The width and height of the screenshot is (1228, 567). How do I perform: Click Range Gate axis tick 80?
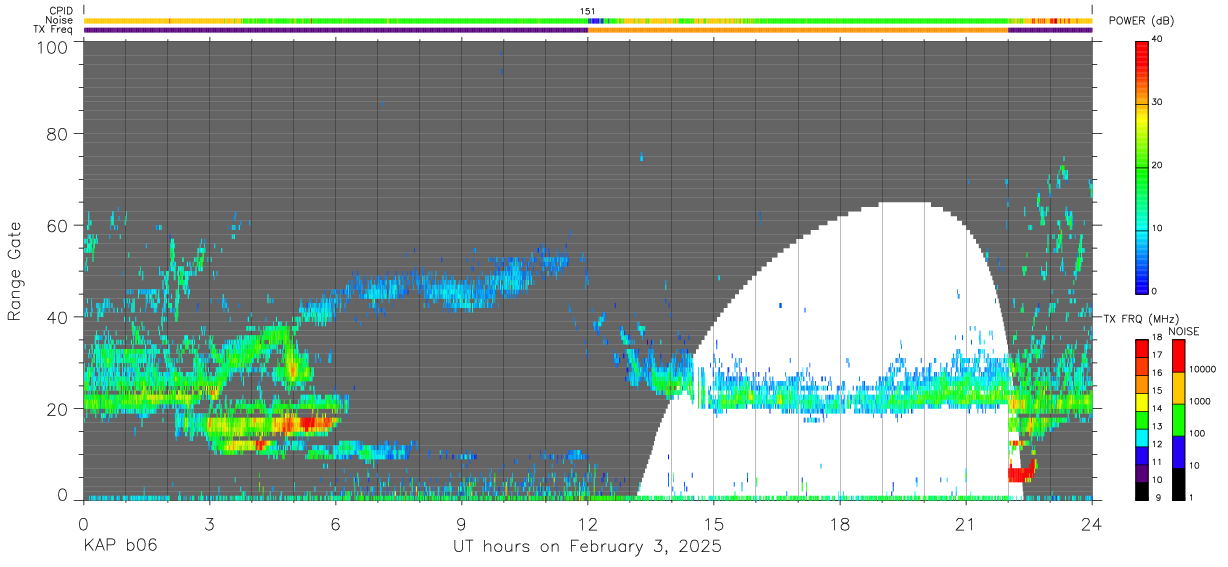56,133
